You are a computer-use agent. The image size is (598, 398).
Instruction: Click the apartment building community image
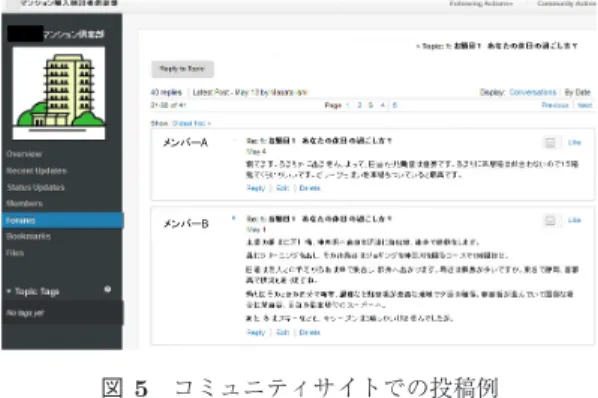[x=59, y=93]
